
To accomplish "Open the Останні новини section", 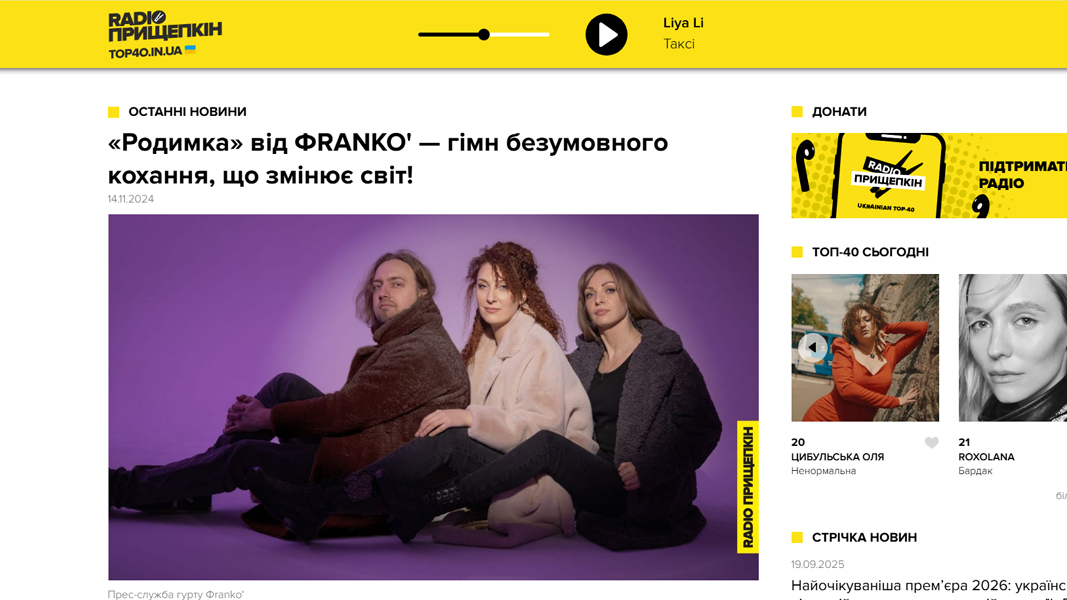I will pyautogui.click(x=187, y=112).
